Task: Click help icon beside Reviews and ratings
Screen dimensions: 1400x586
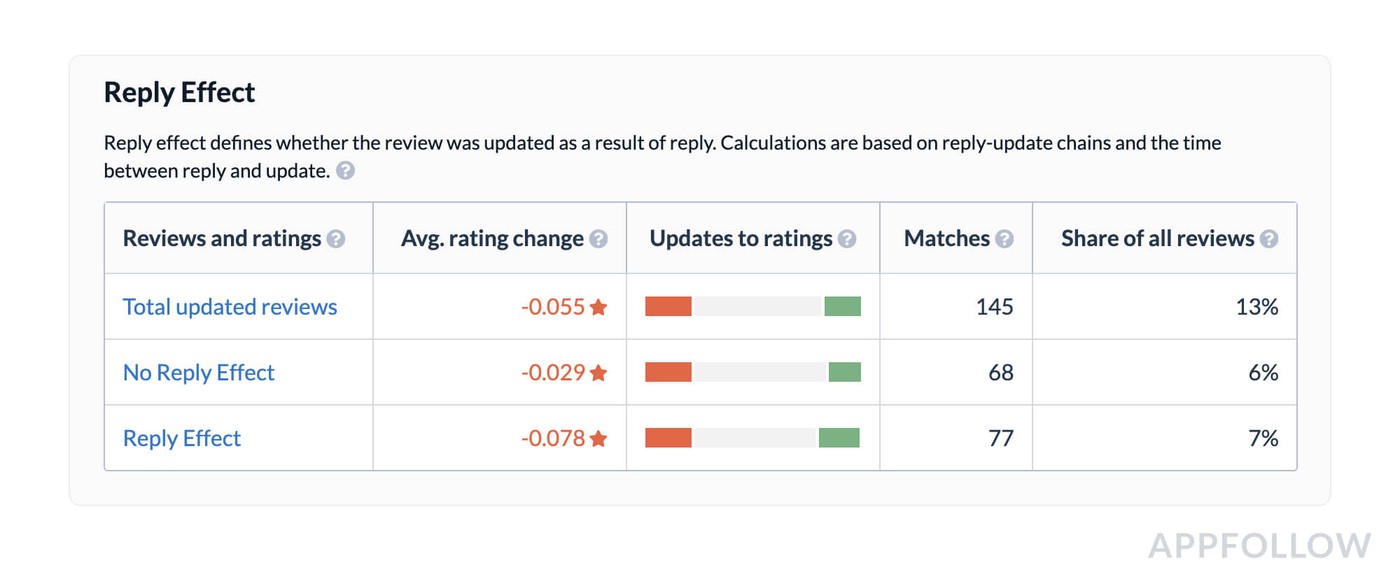Action: pos(336,239)
